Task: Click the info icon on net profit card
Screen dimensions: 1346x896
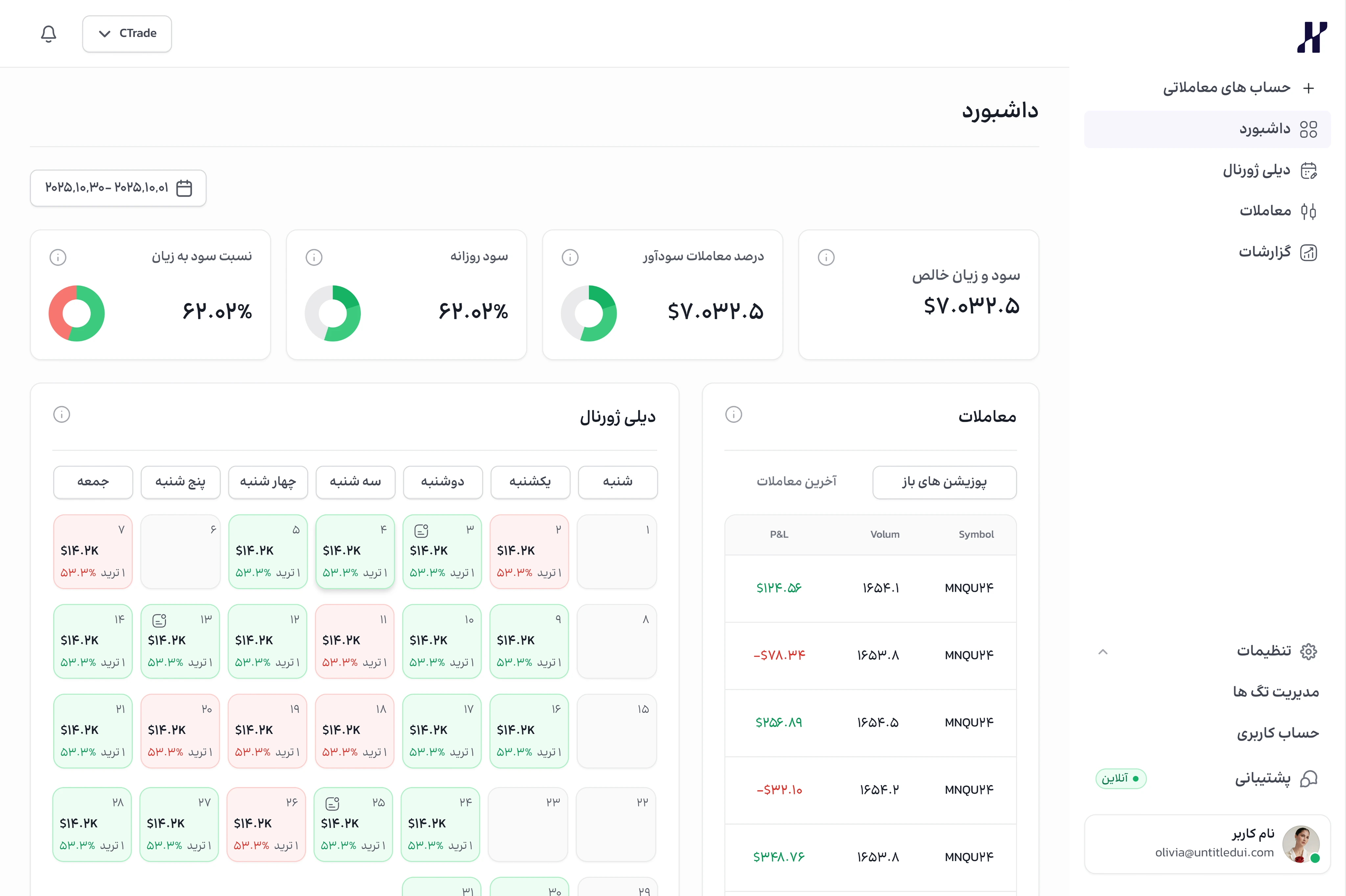Action: click(826, 257)
